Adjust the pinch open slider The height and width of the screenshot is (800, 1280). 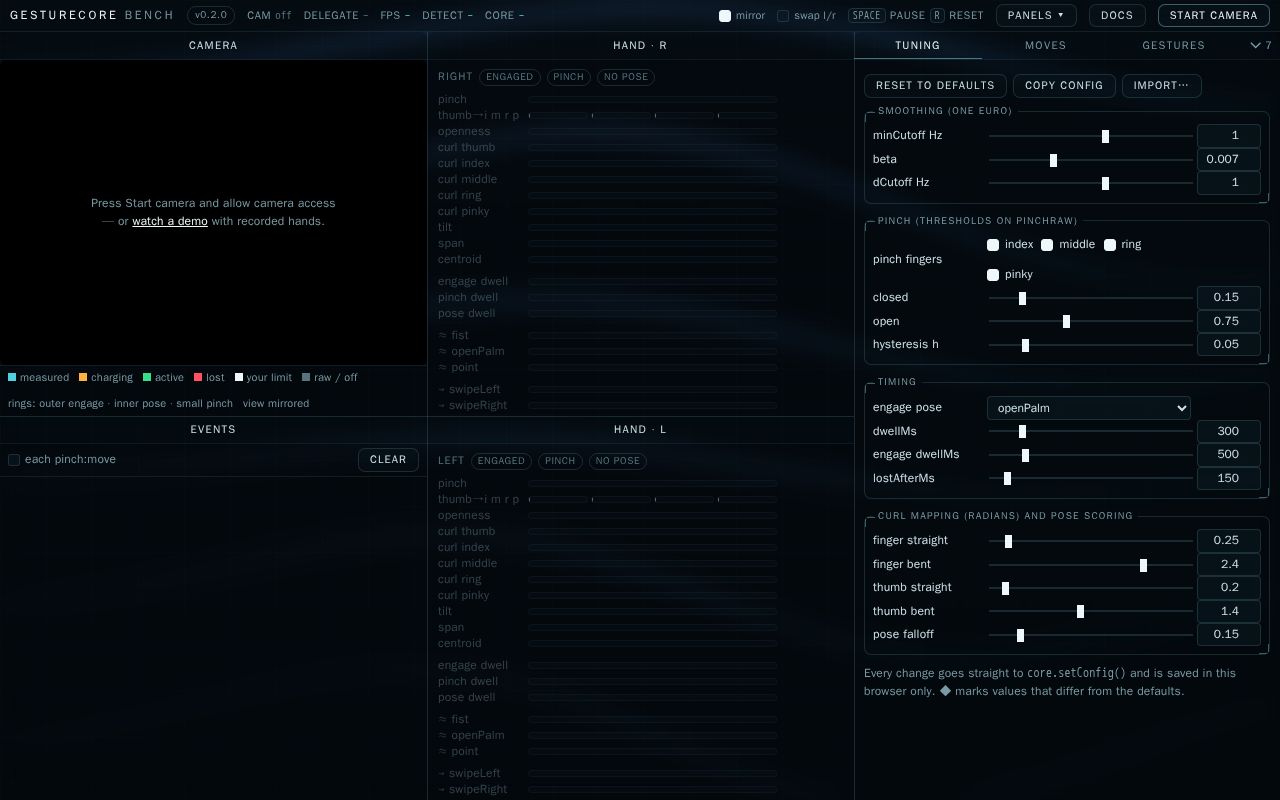tap(1090, 321)
